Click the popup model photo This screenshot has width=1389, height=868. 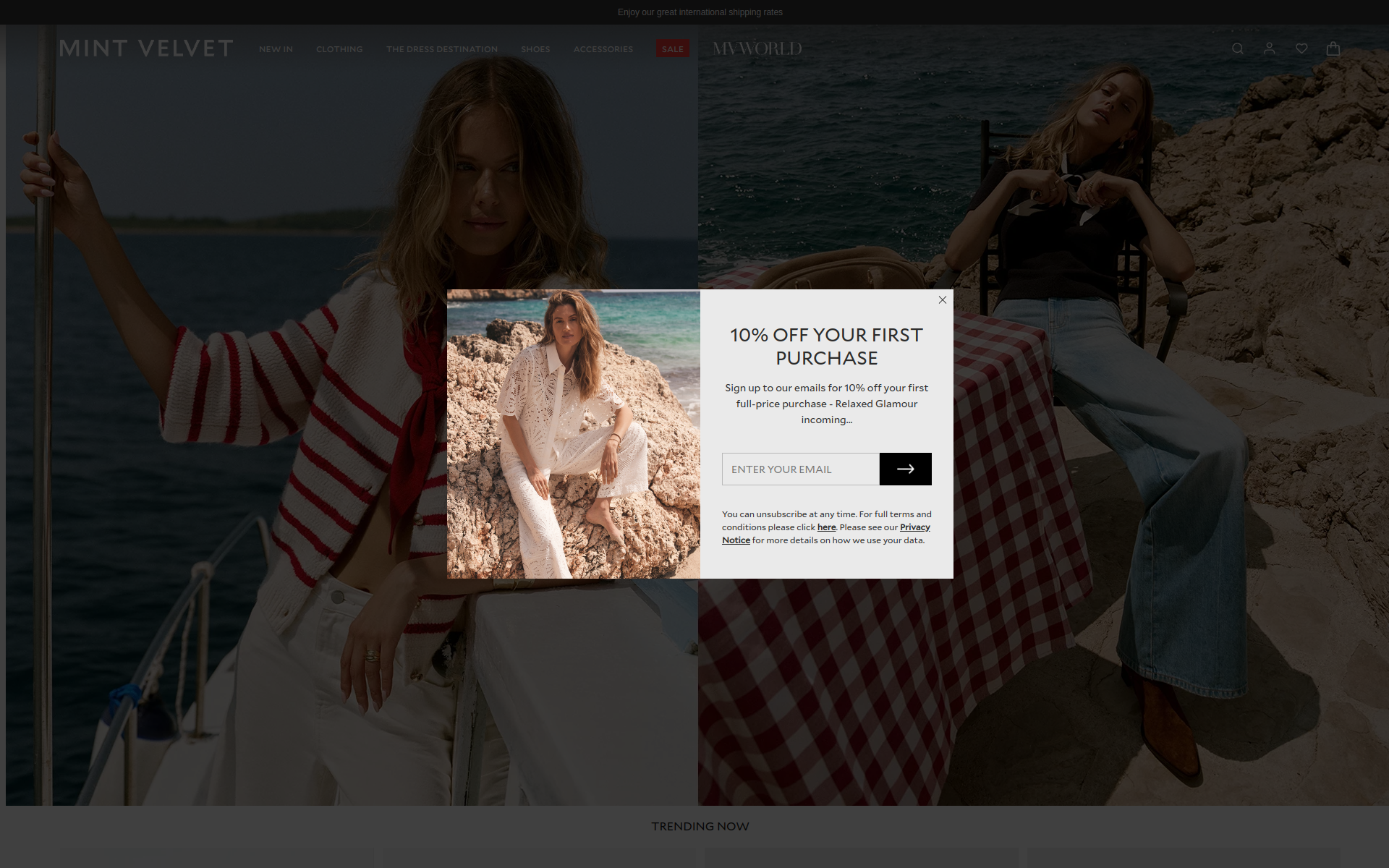click(574, 434)
